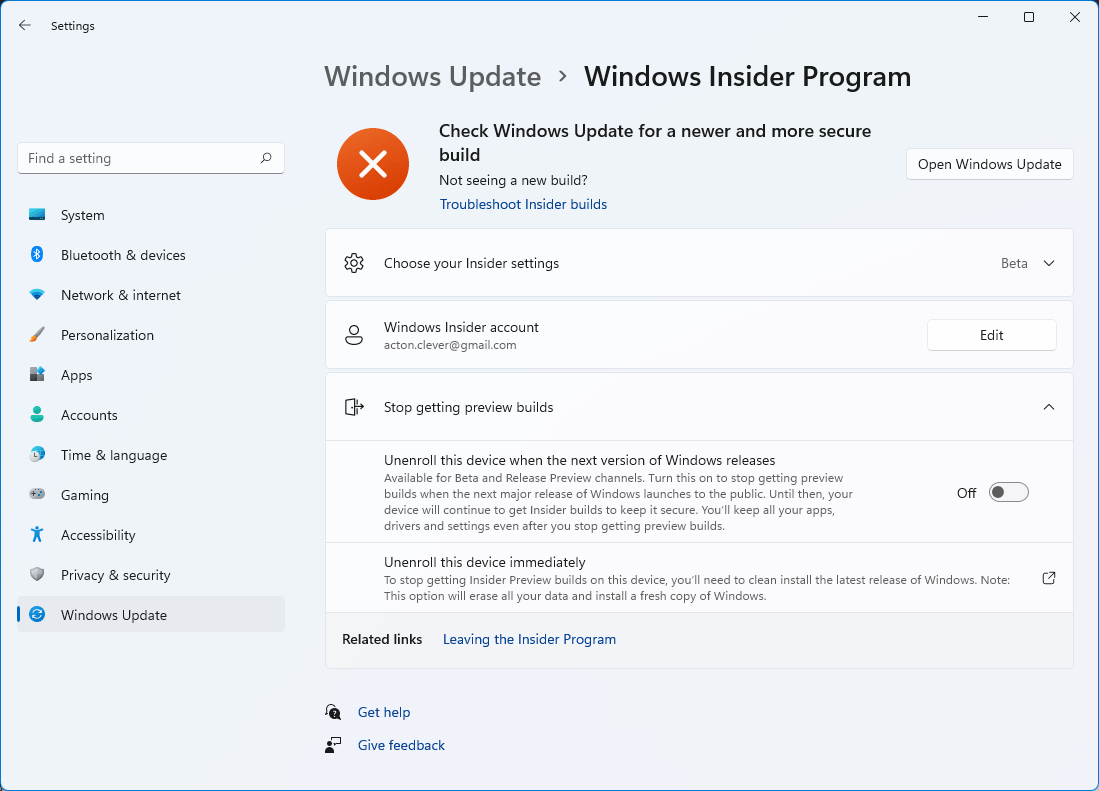Click the Network & internet wifi icon
Viewport: 1099px width, 791px height.
point(37,295)
